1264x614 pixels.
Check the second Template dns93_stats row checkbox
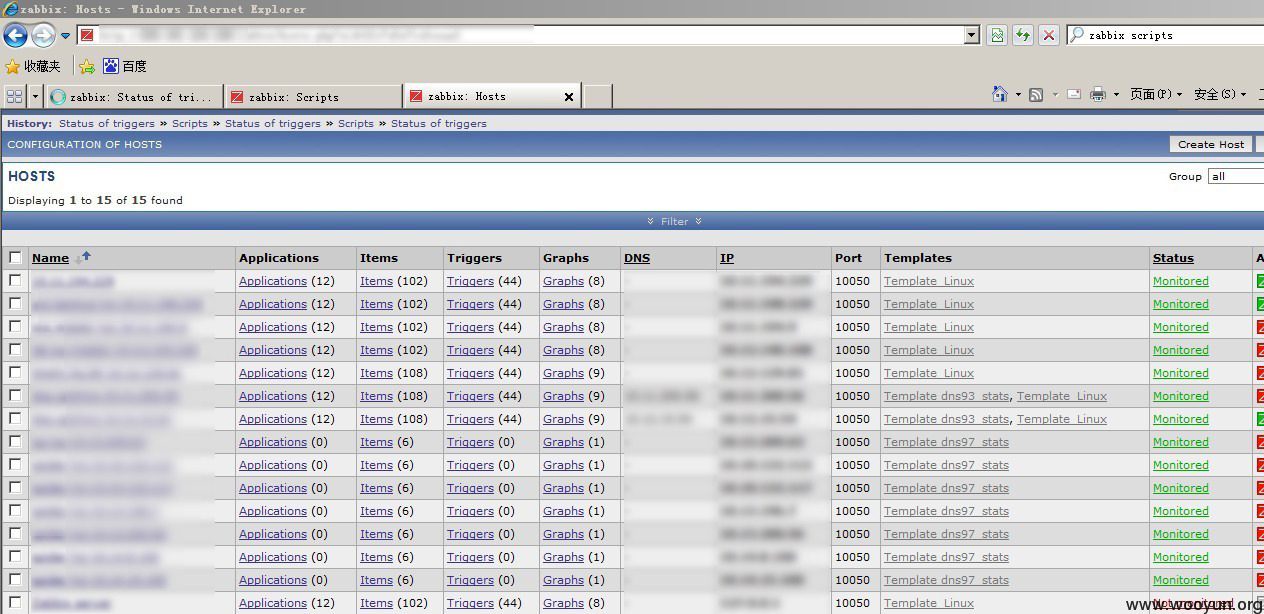click(15, 418)
